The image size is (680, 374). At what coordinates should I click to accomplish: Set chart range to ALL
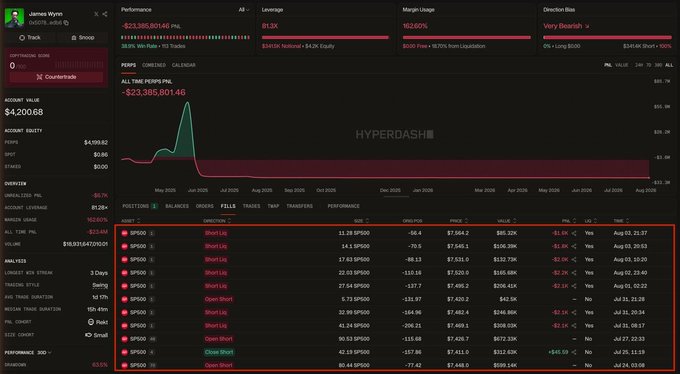(669, 65)
